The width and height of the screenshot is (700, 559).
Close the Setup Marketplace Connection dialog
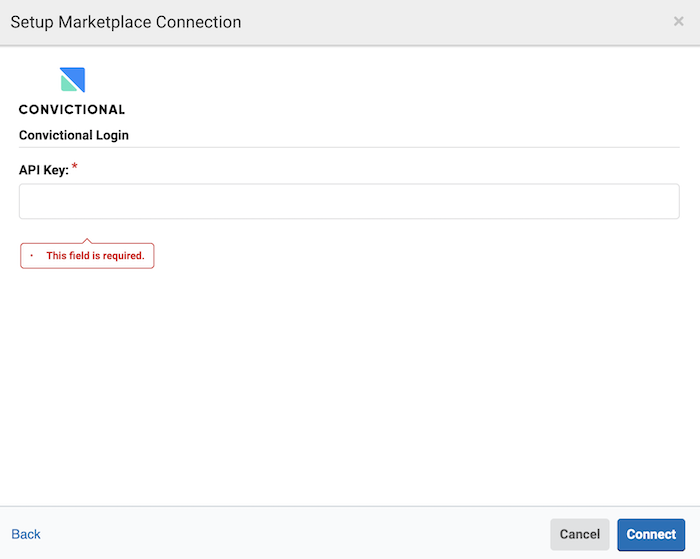coord(678,21)
